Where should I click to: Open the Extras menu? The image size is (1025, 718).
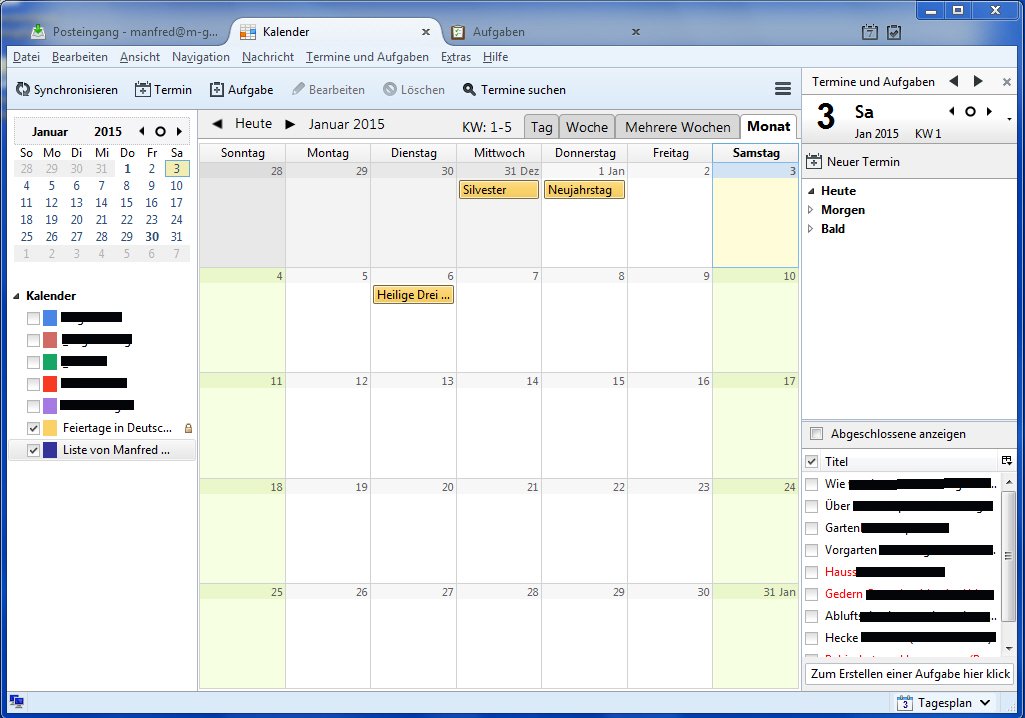456,57
